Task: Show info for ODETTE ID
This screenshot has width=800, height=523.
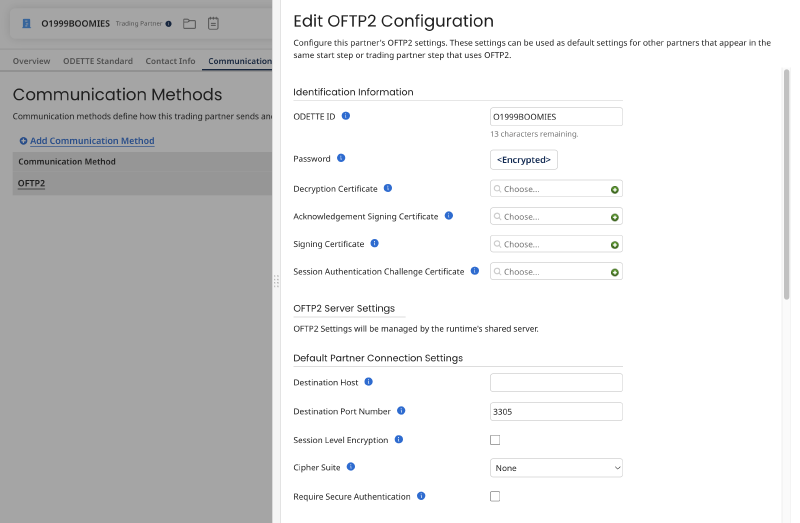Action: pos(346,116)
